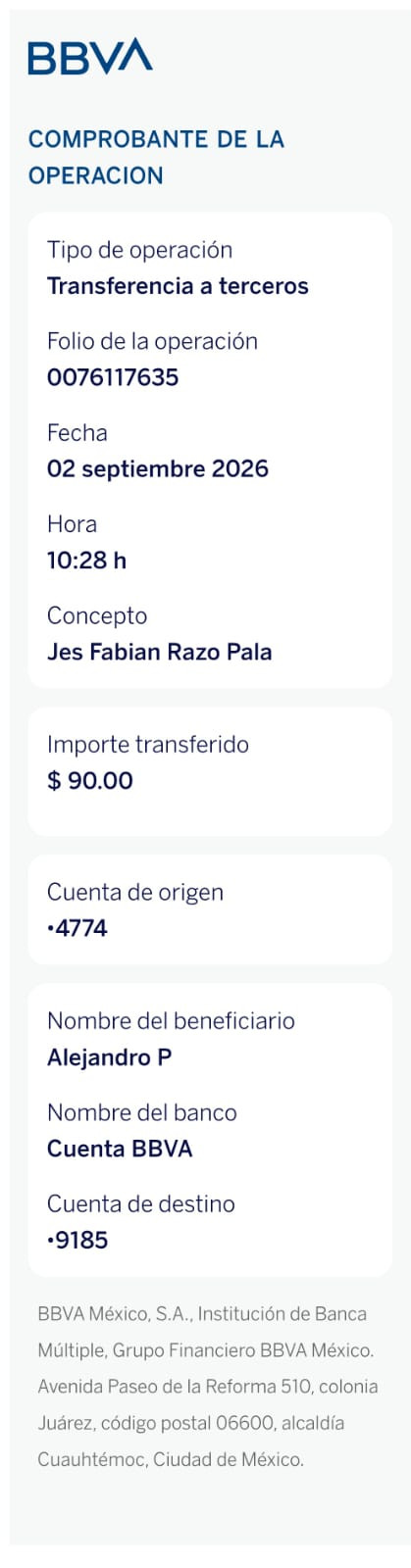Click the BBVA México legal address footer

point(207,1387)
